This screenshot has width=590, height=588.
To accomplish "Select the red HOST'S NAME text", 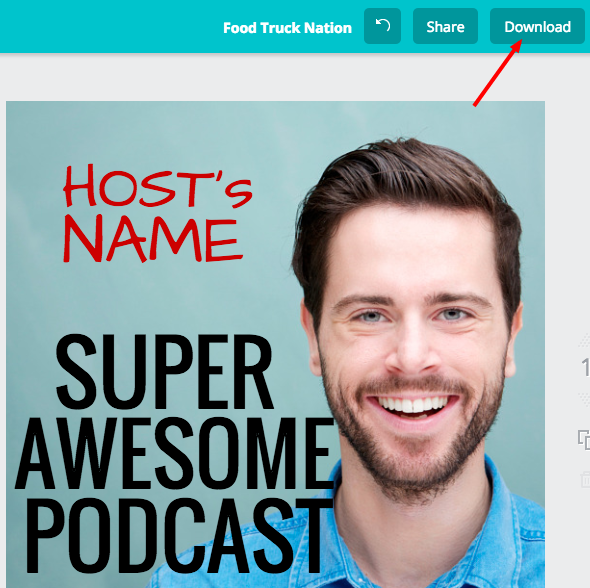I will [x=157, y=213].
